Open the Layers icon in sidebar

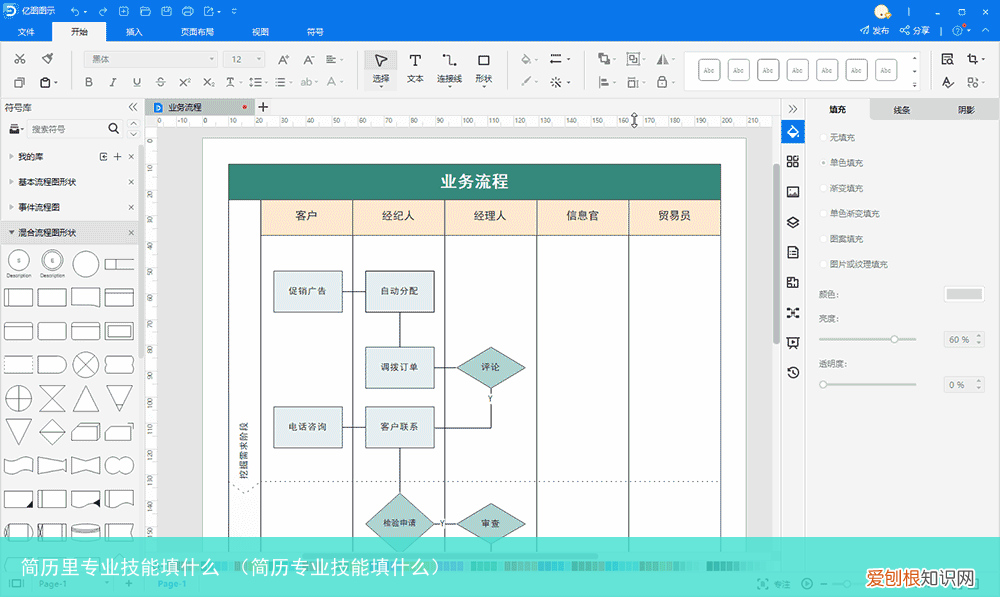tap(793, 222)
